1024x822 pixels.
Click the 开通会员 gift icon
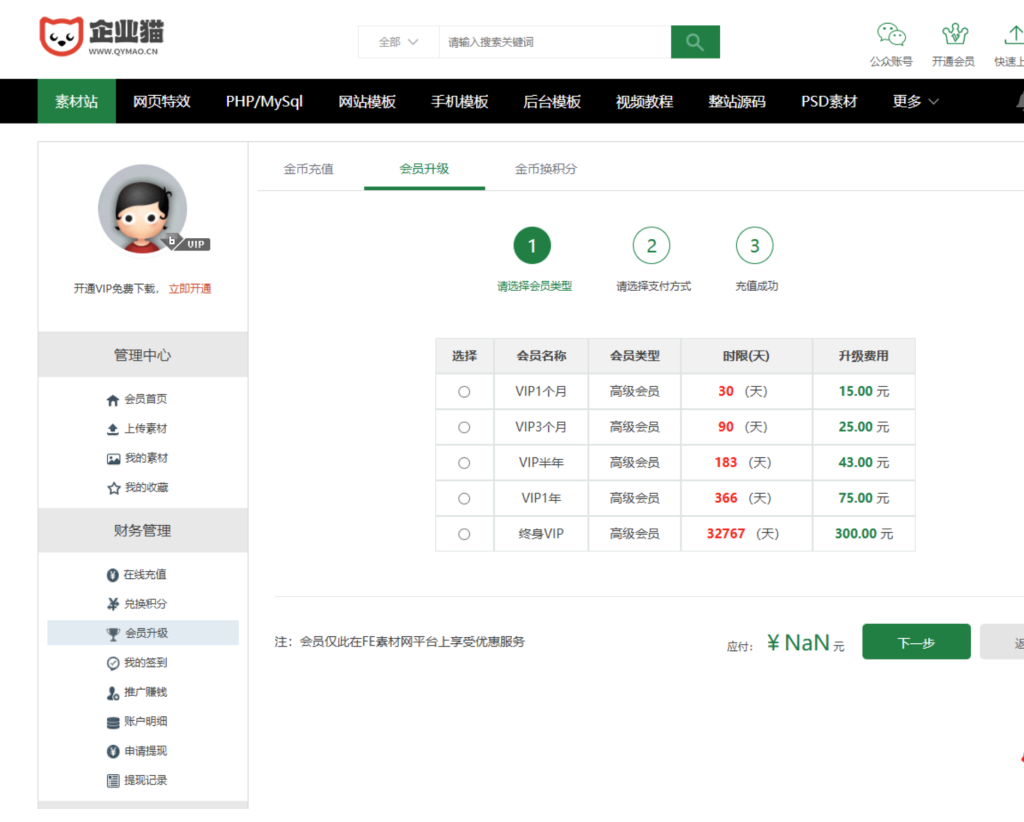click(x=953, y=32)
